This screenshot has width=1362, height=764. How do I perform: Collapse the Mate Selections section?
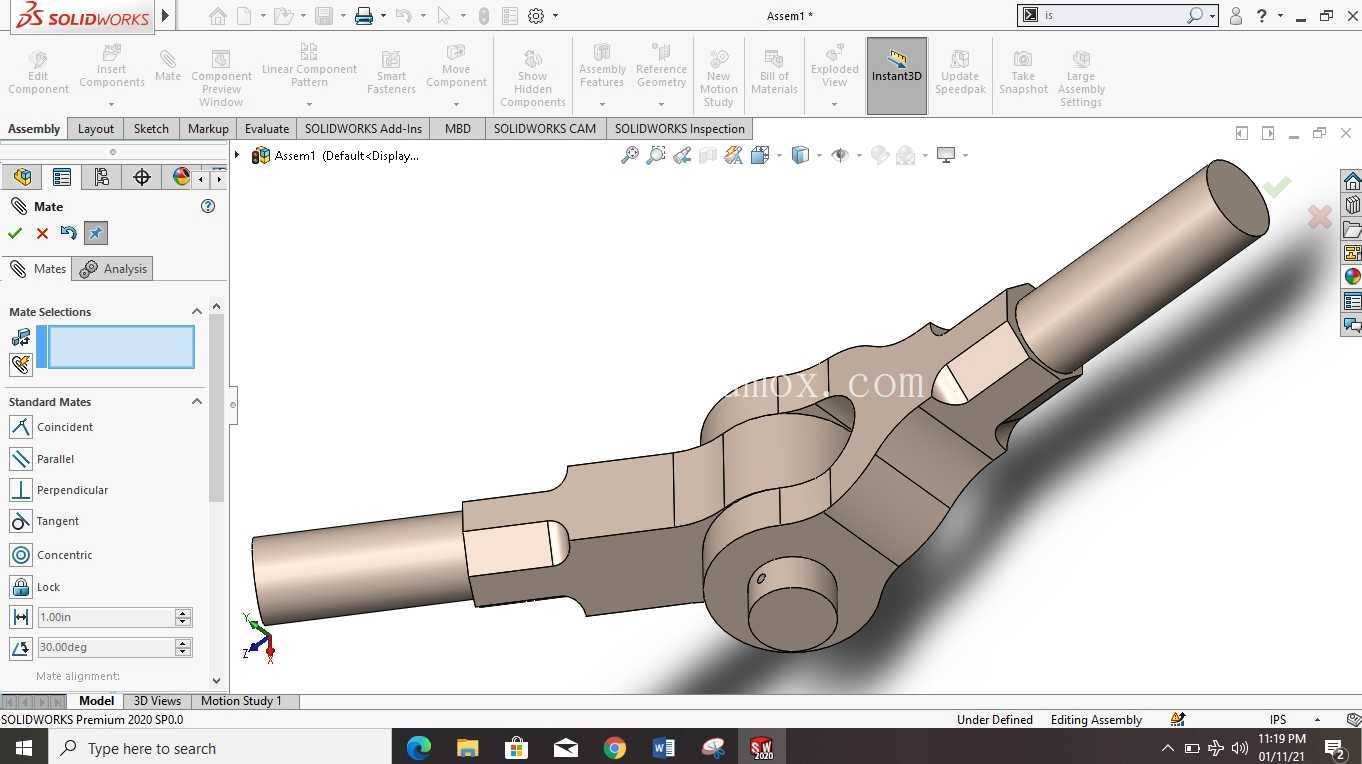(197, 312)
